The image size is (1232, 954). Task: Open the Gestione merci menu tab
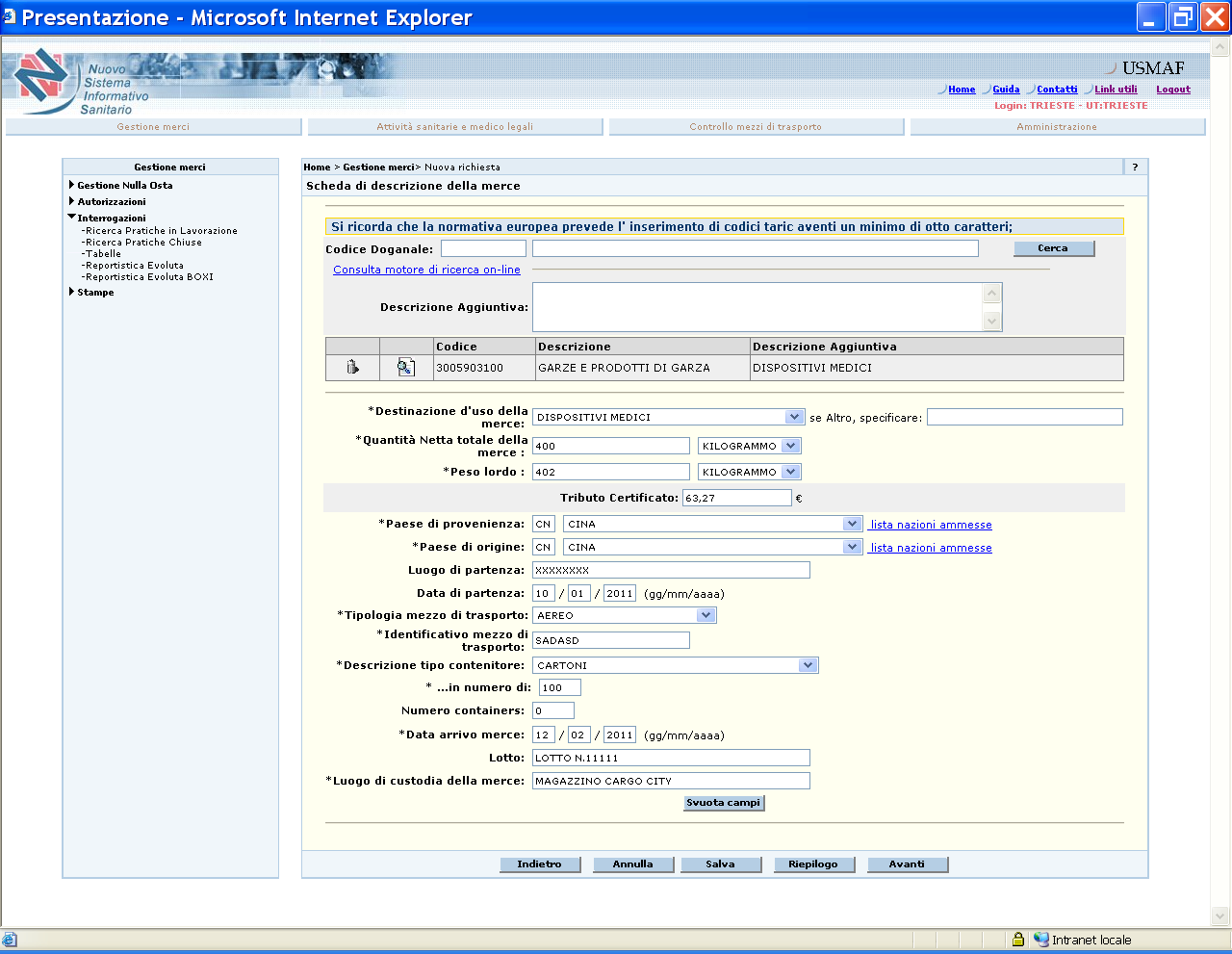154,127
